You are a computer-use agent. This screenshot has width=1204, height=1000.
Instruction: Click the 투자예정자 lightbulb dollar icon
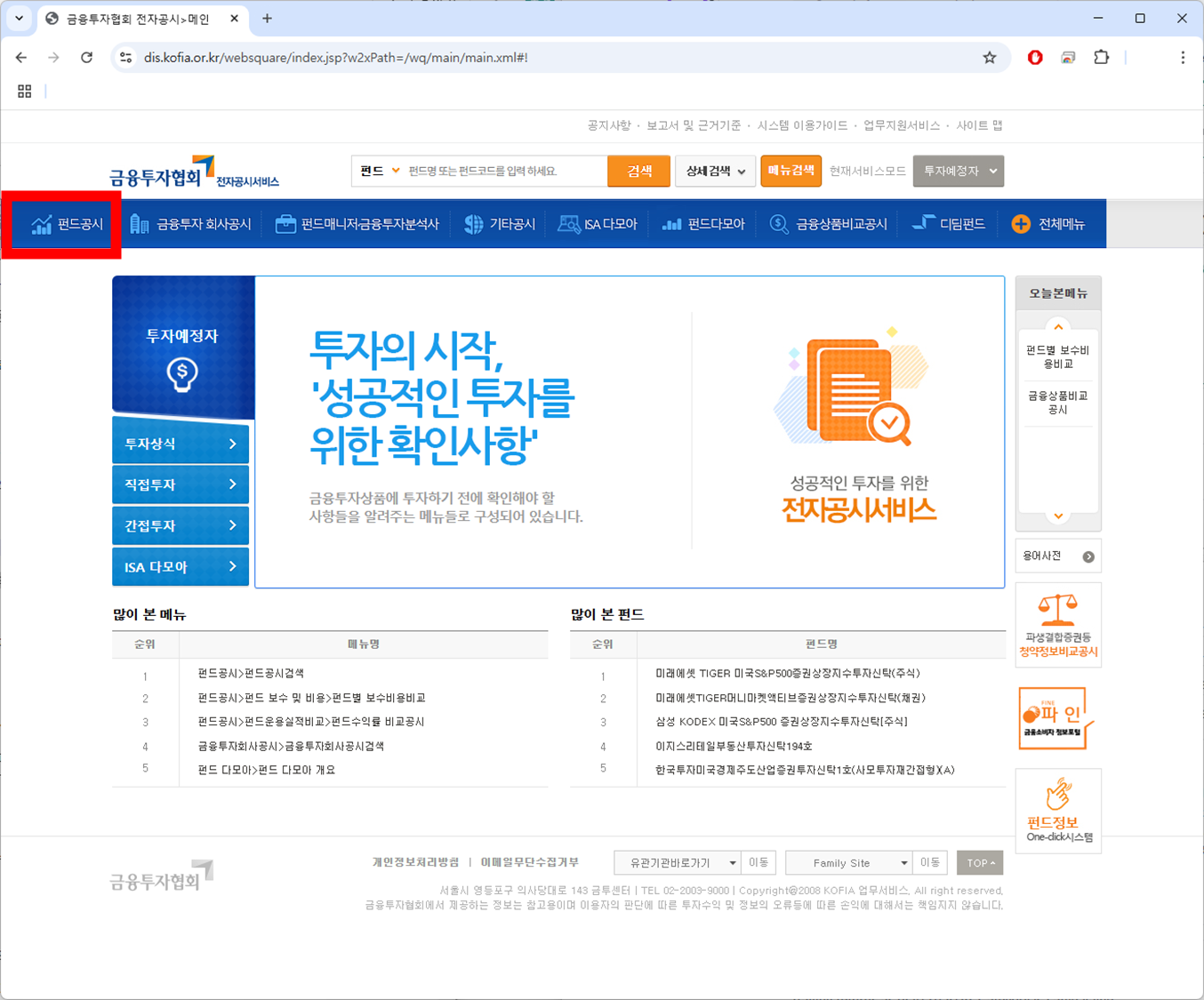tap(182, 374)
